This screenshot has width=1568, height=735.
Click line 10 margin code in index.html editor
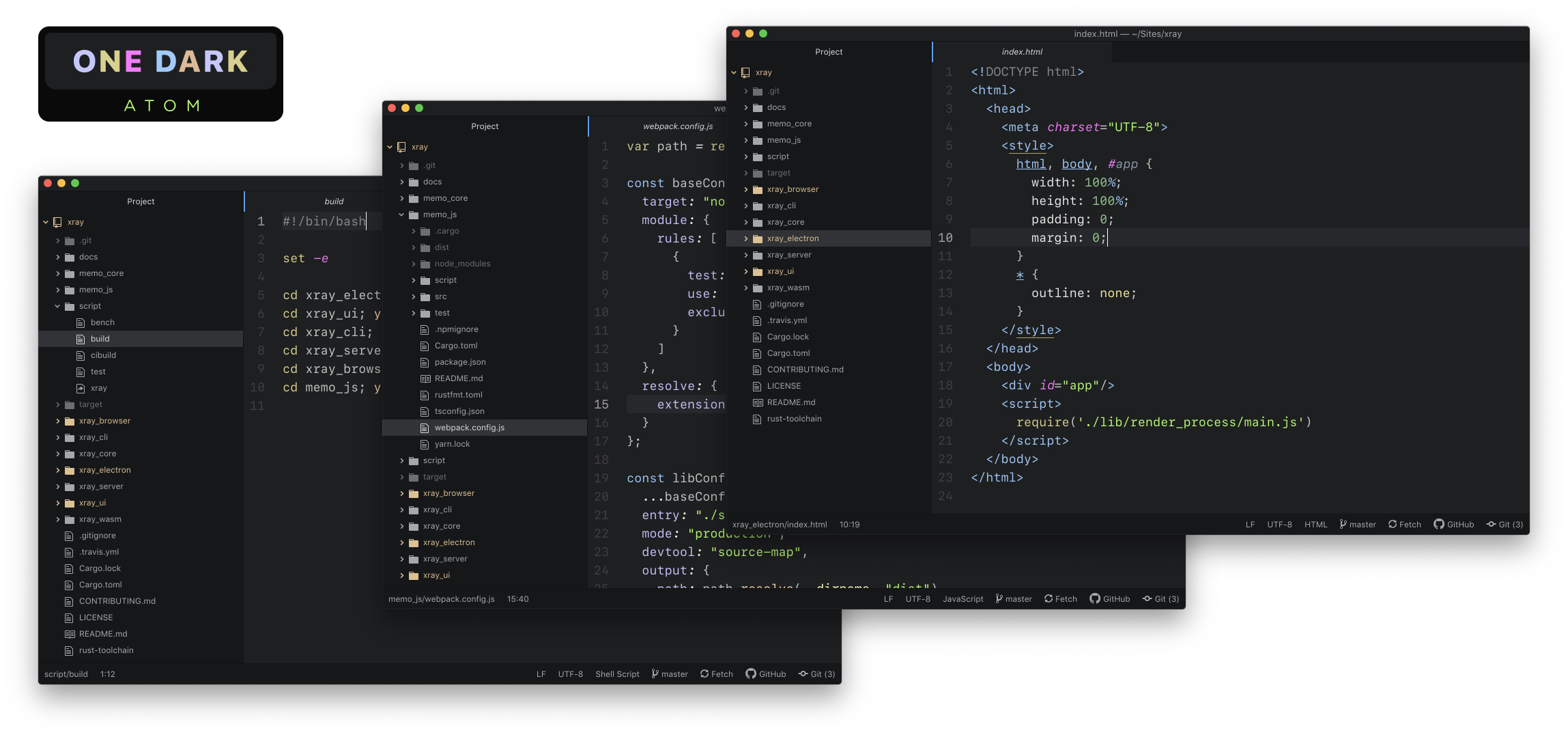coord(1068,238)
